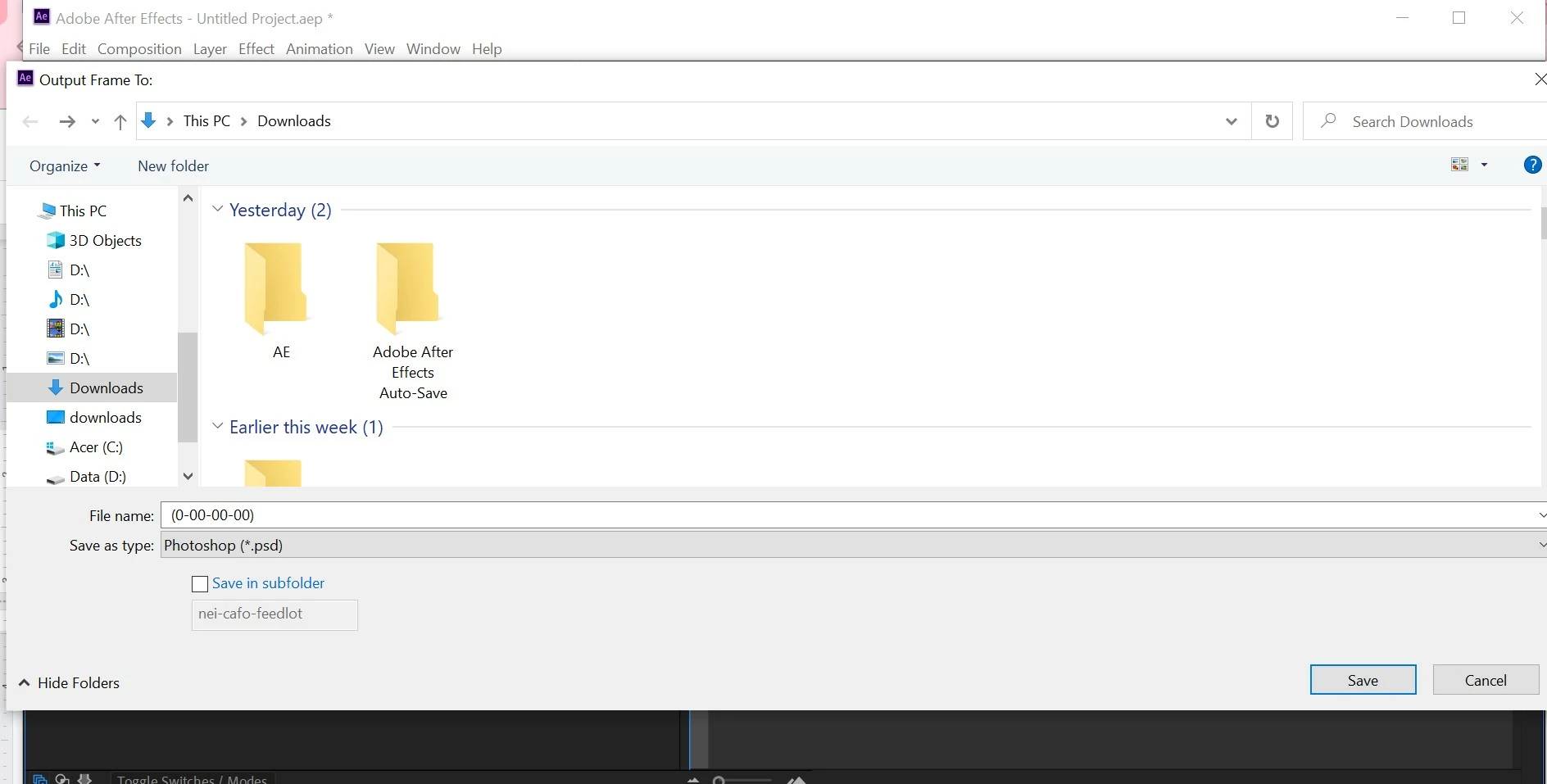Open the Save as type dropdown

(854, 545)
